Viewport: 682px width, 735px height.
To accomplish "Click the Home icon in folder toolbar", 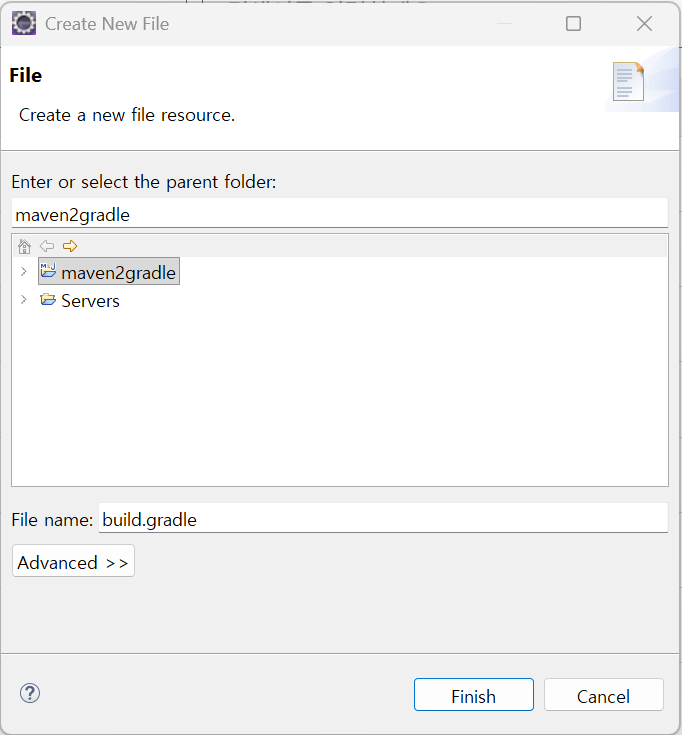I will [25, 246].
